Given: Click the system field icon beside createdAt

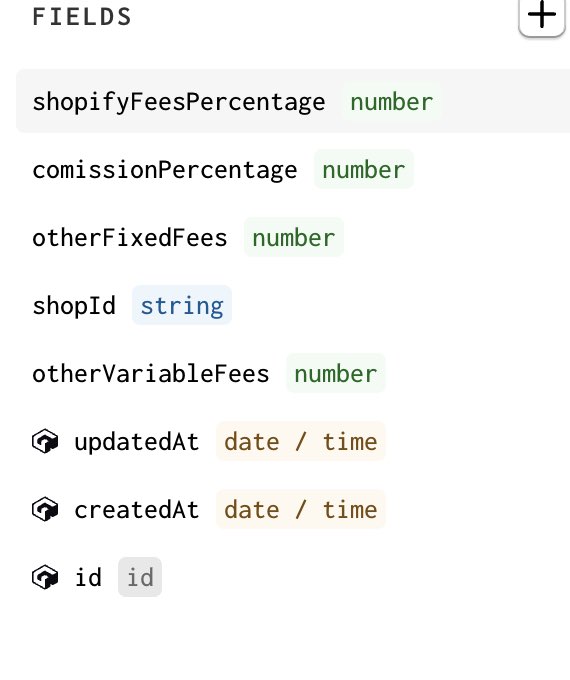Looking at the screenshot, I should (45, 509).
